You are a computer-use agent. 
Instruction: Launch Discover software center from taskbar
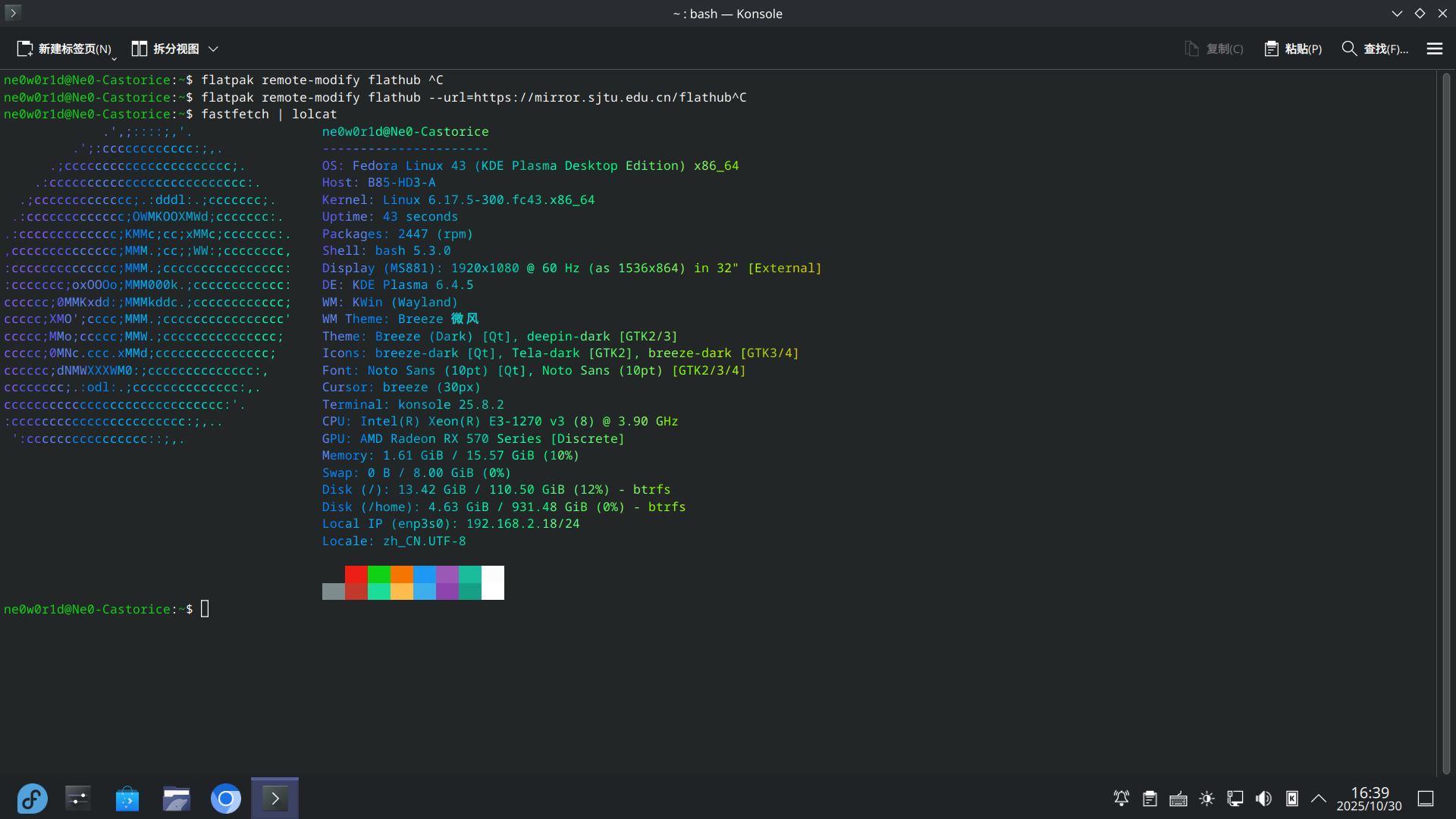[127, 799]
